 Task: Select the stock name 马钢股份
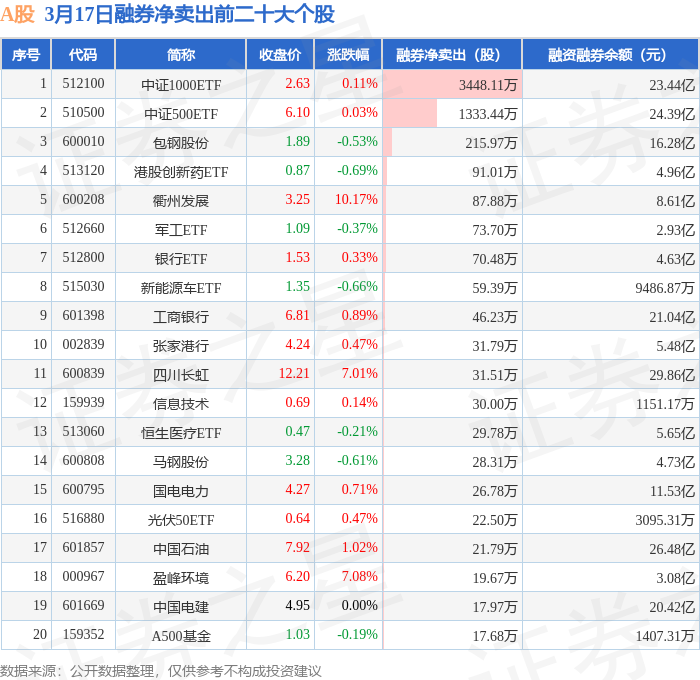(x=181, y=462)
